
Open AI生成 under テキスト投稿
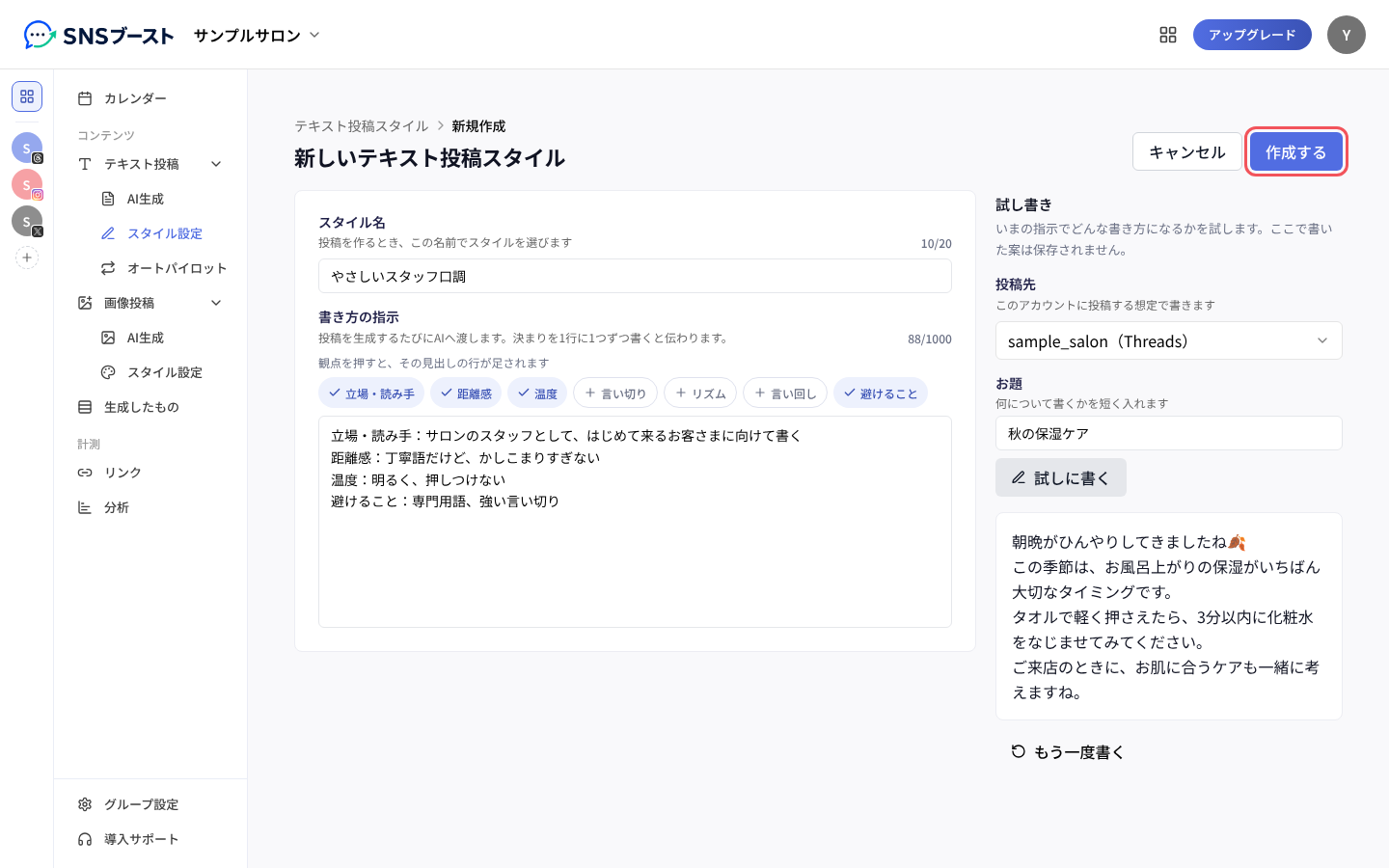coord(162,199)
